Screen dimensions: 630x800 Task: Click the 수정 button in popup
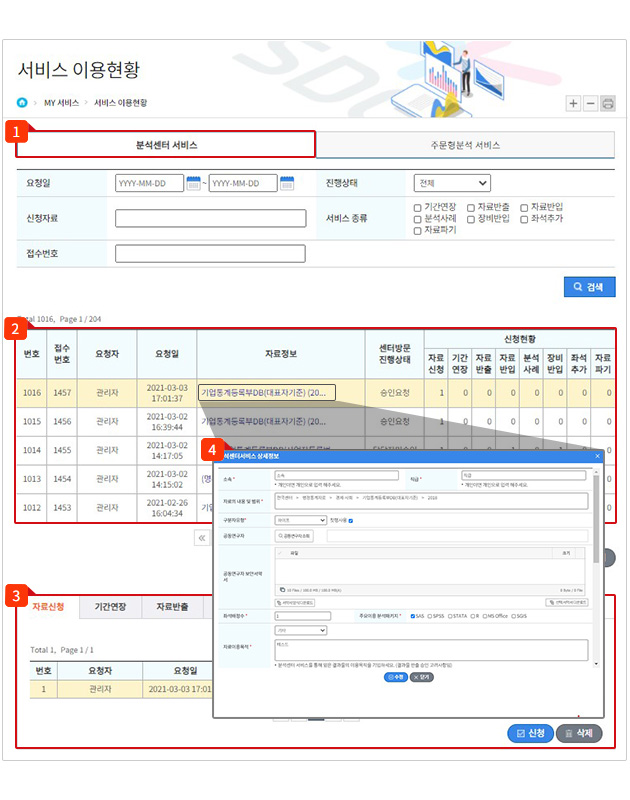[395, 677]
